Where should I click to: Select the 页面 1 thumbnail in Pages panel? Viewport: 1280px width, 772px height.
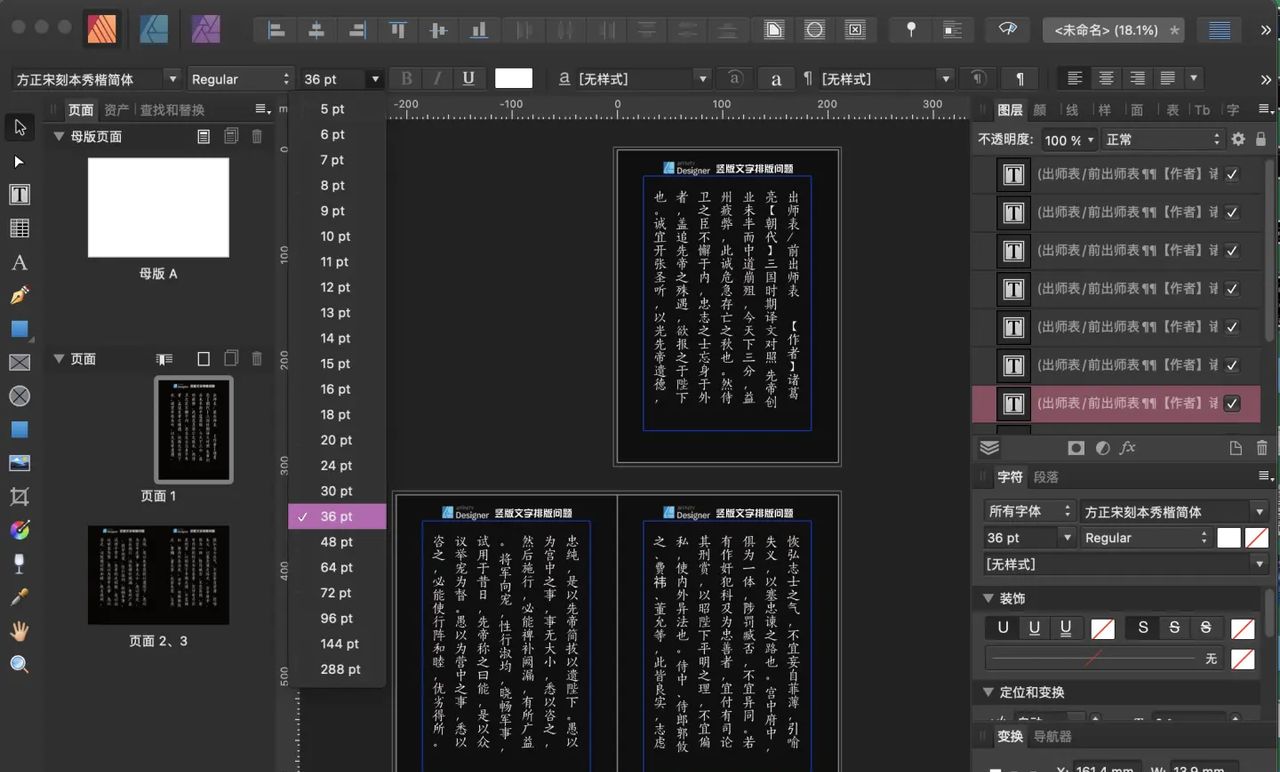(x=192, y=430)
